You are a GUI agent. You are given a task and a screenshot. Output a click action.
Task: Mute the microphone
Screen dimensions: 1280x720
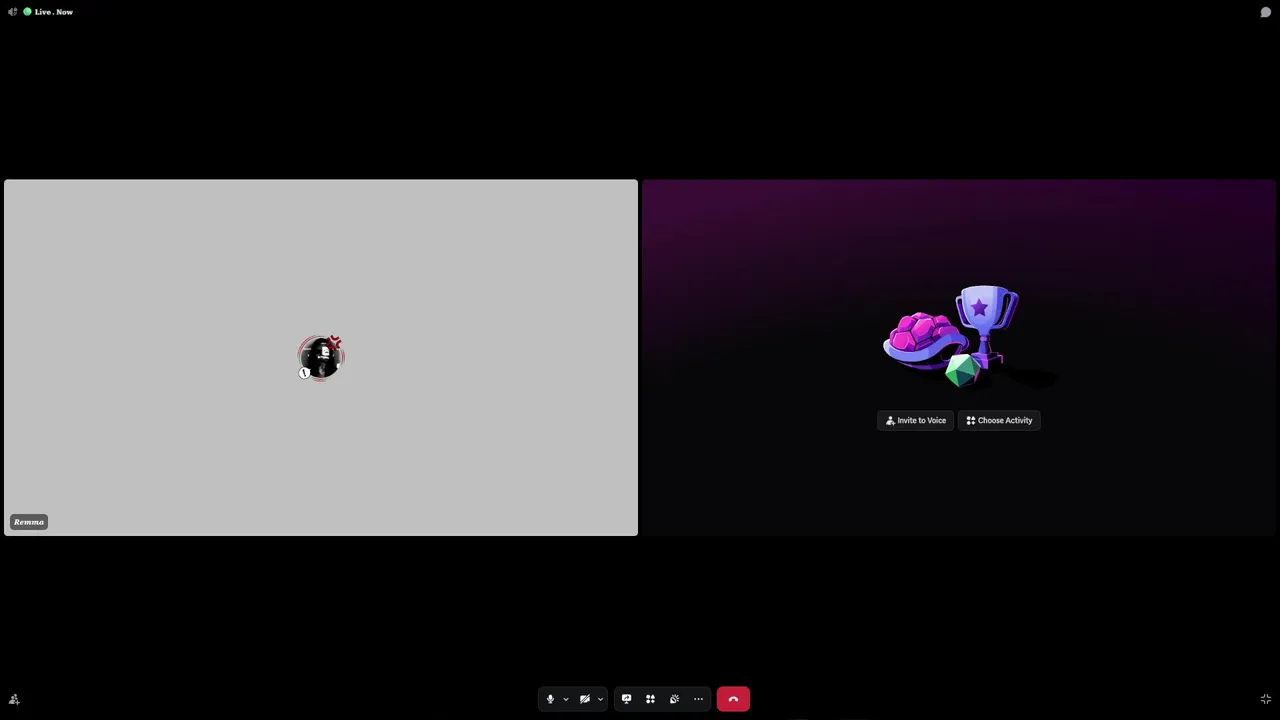coord(550,699)
